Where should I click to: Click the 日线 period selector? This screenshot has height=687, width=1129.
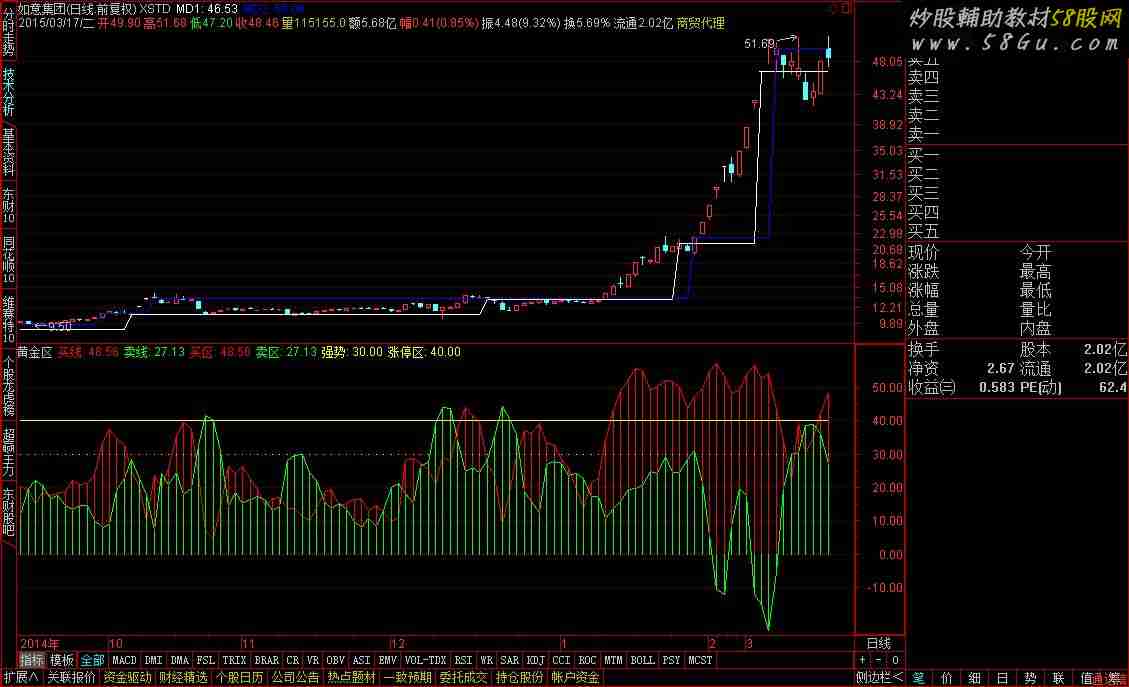click(878, 643)
